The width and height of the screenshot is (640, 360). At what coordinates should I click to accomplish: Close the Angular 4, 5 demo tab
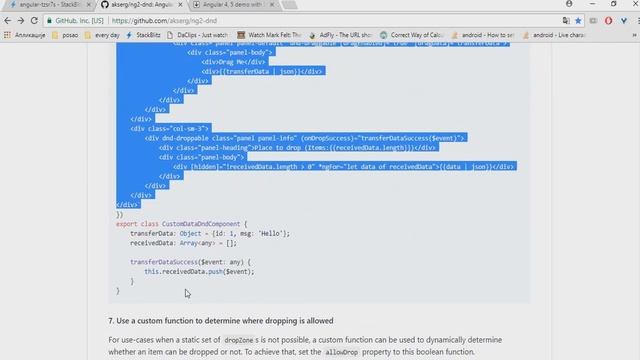pyautogui.click(x=272, y=4)
